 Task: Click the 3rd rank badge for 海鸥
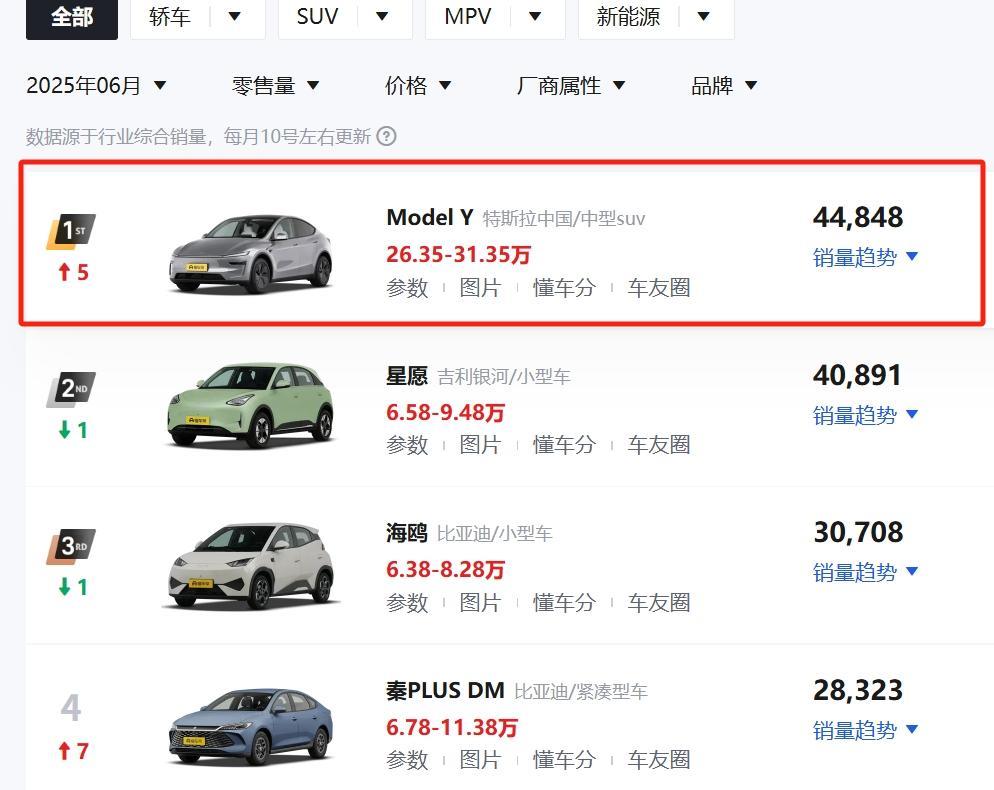(71, 546)
